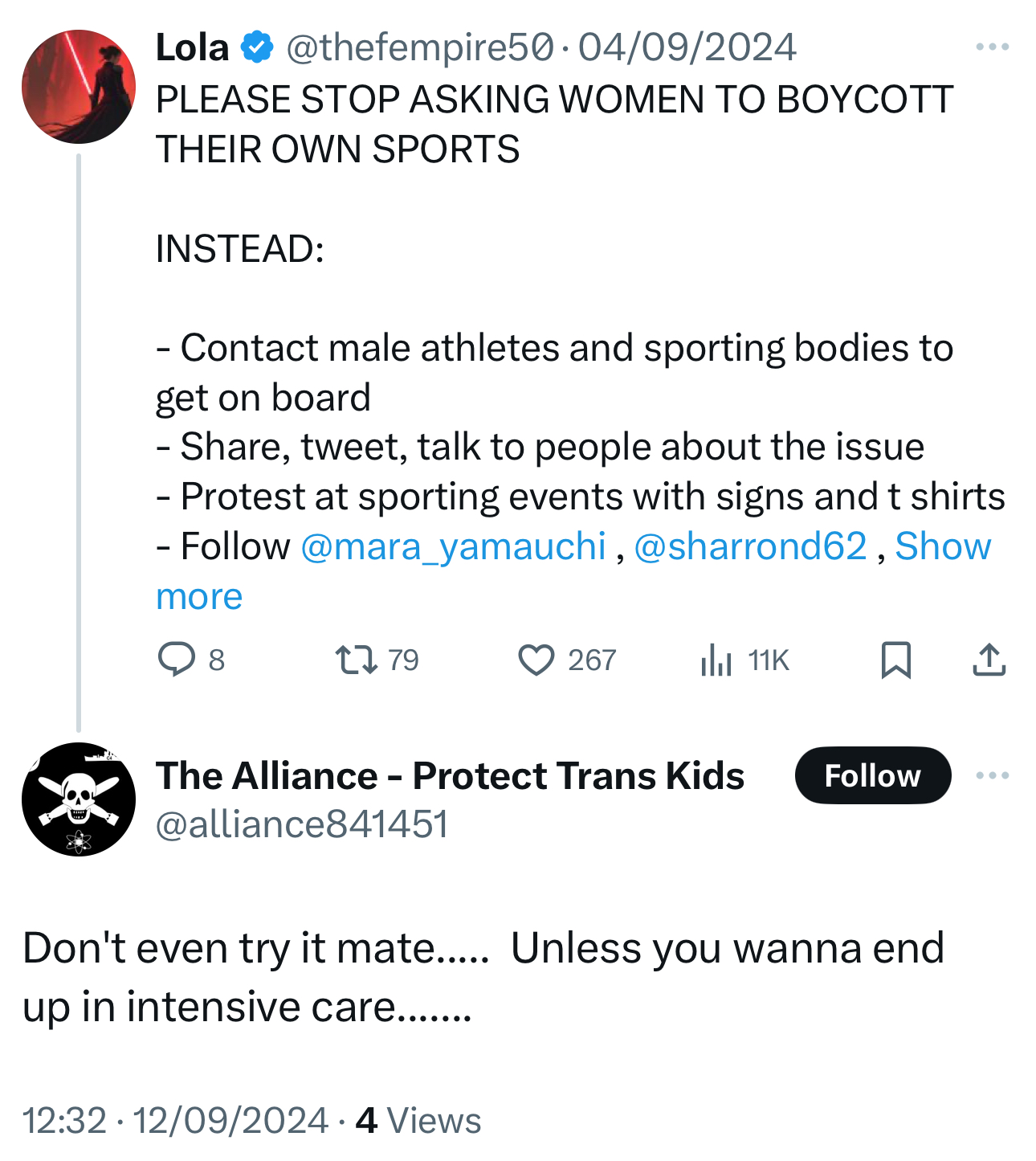
Task: Open The Alliance skull profile picture
Action: 79,799
